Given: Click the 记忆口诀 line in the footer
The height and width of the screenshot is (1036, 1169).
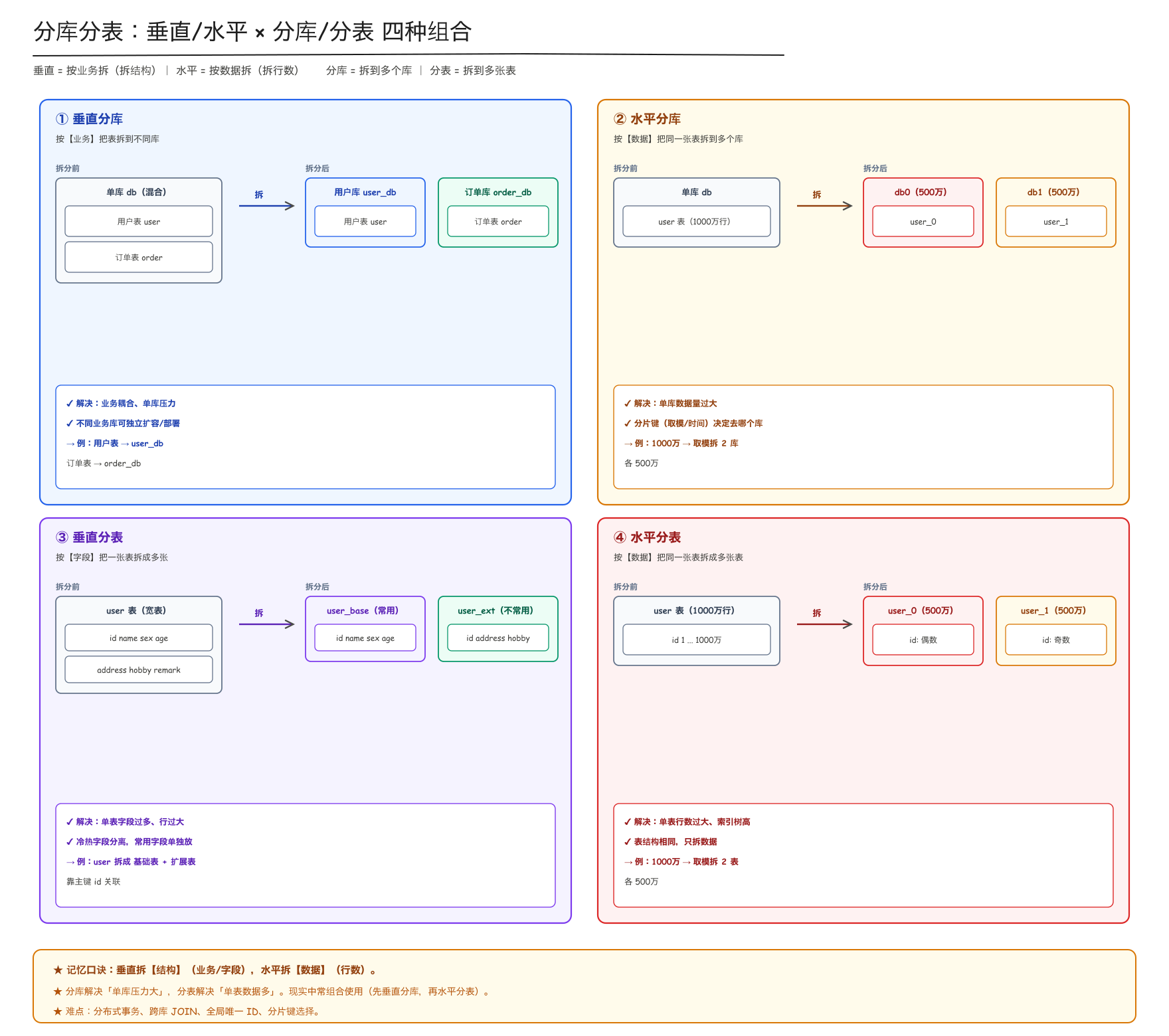Looking at the screenshot, I should (215, 970).
